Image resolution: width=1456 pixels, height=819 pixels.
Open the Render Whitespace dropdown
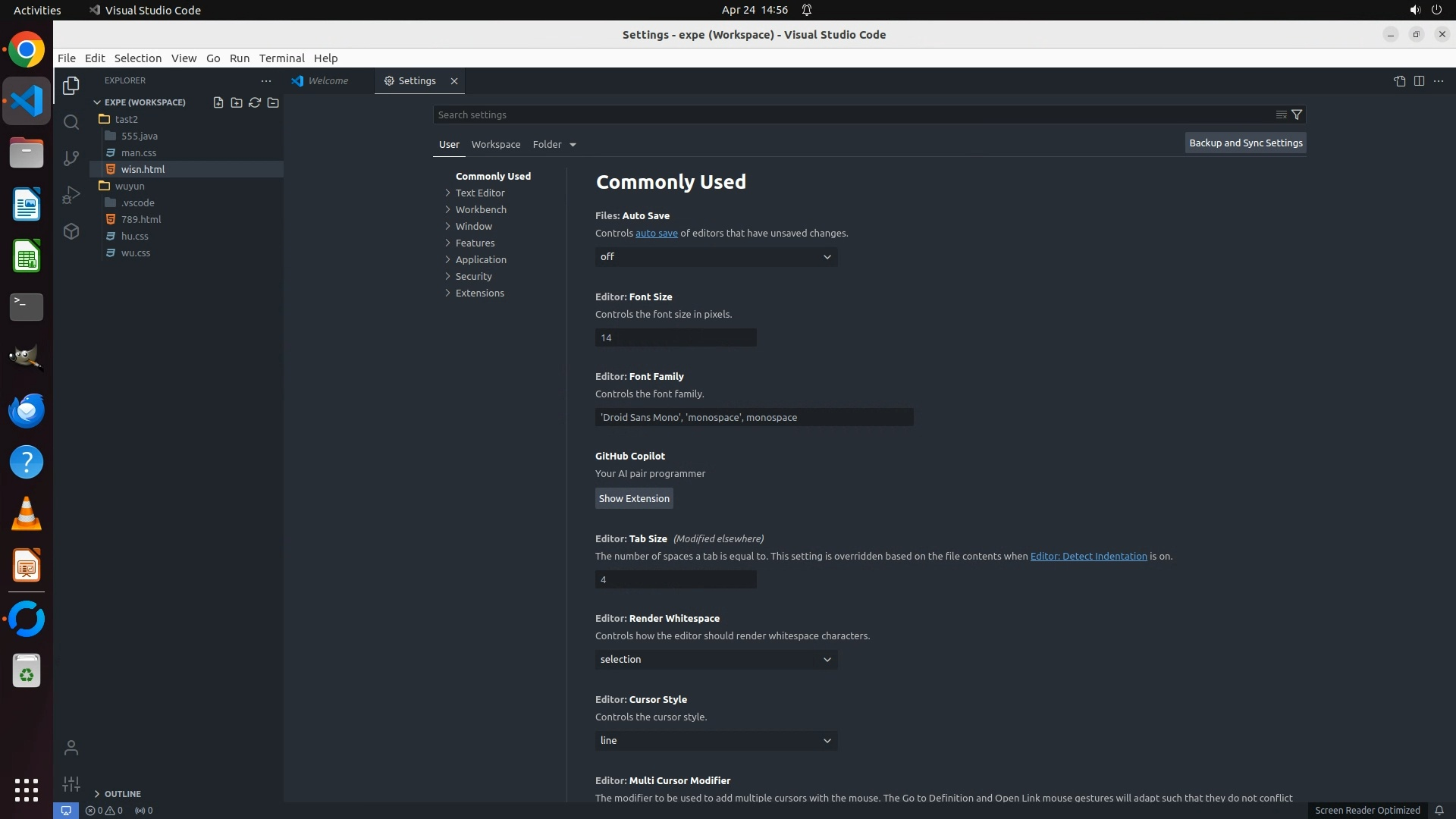[x=716, y=660]
